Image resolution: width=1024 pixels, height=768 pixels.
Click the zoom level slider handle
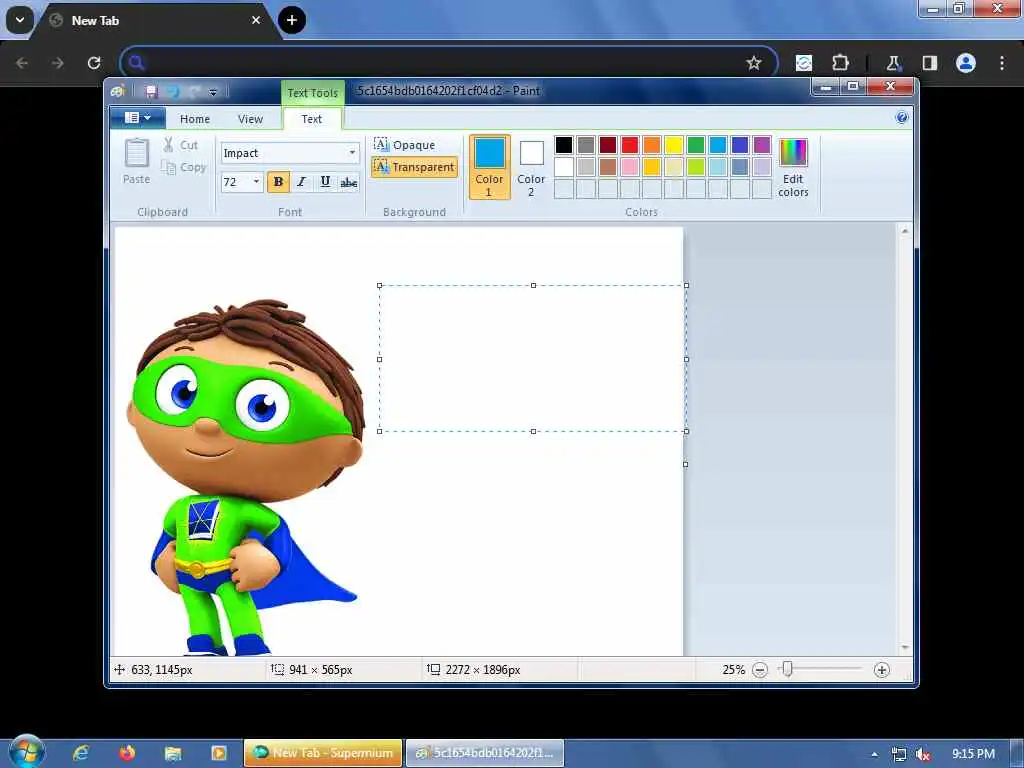788,669
